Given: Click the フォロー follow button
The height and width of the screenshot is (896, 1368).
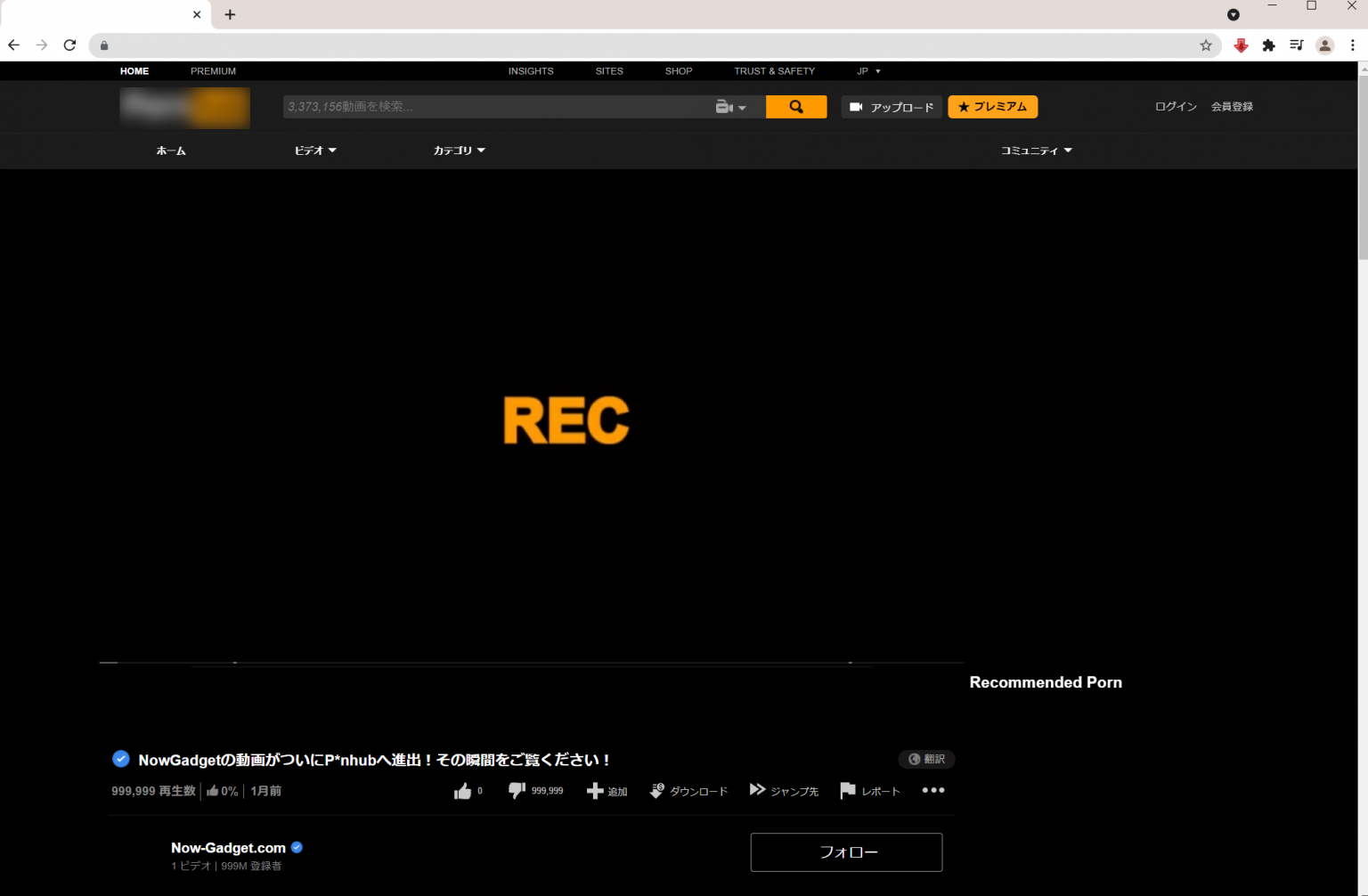Looking at the screenshot, I should (x=846, y=852).
